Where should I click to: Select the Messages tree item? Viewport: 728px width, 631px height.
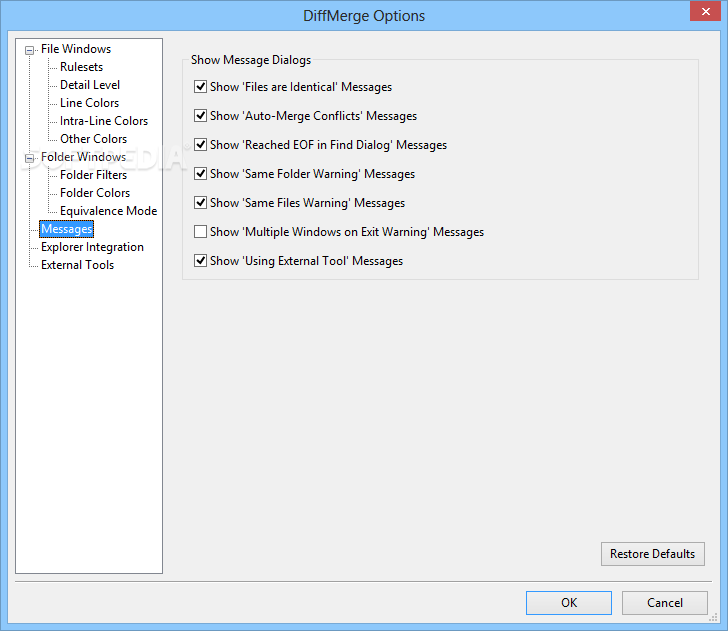(66, 229)
